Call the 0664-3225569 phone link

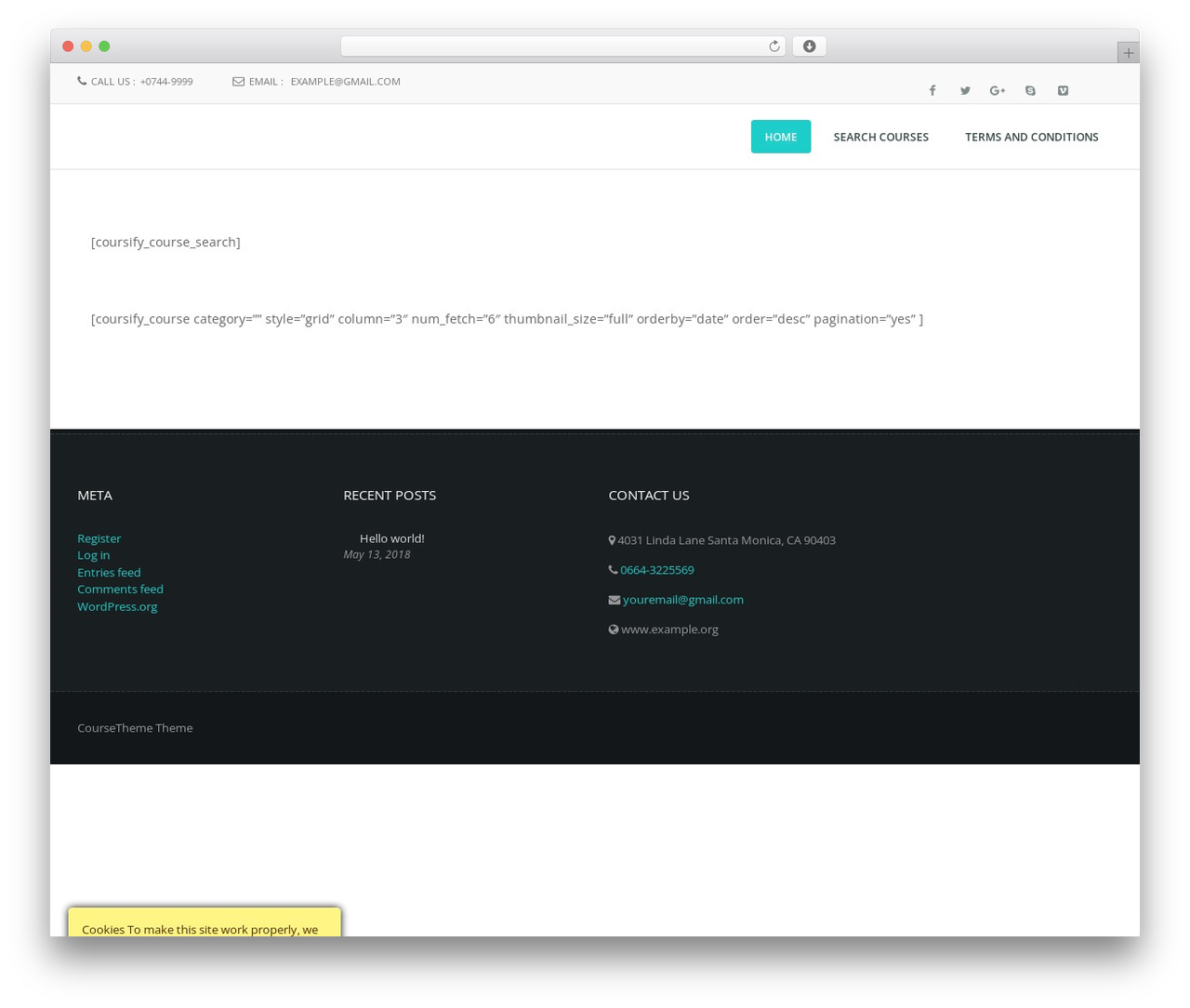(x=656, y=570)
